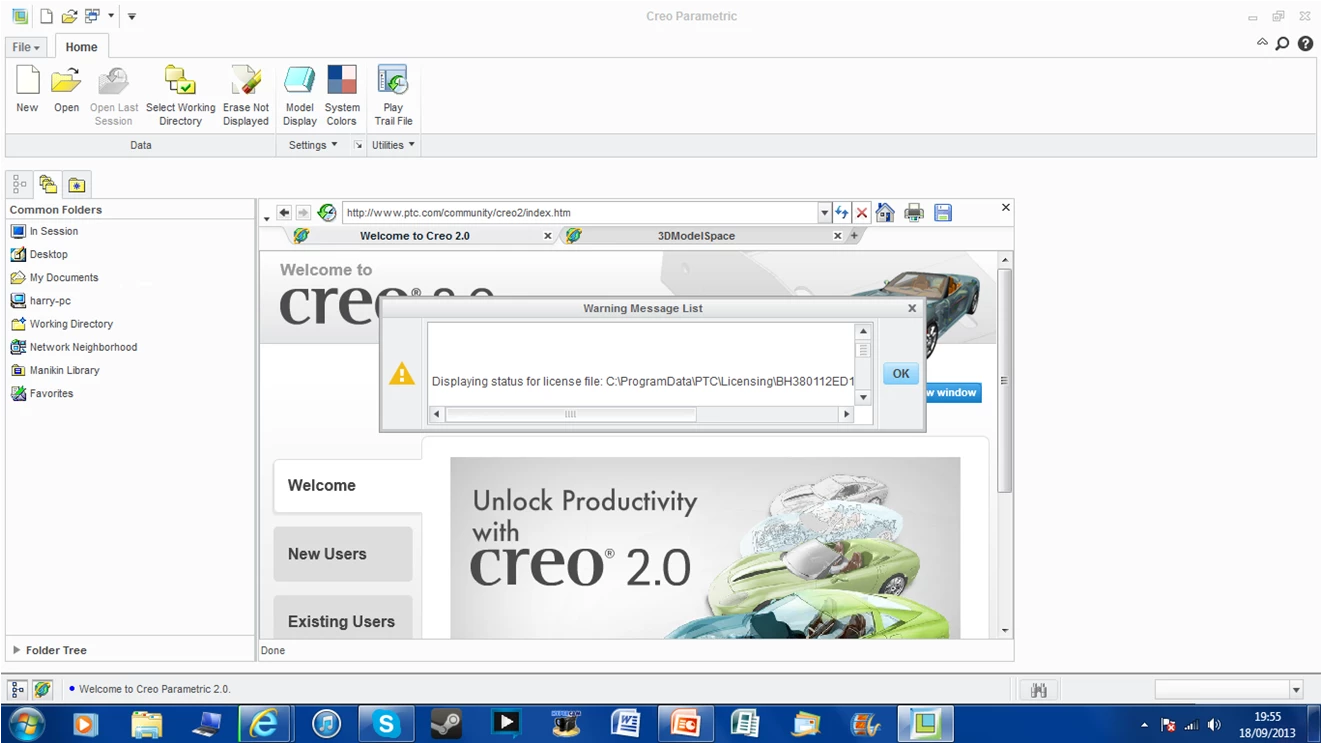
Task: Click quick access windows switch icon
Action: tap(92, 17)
